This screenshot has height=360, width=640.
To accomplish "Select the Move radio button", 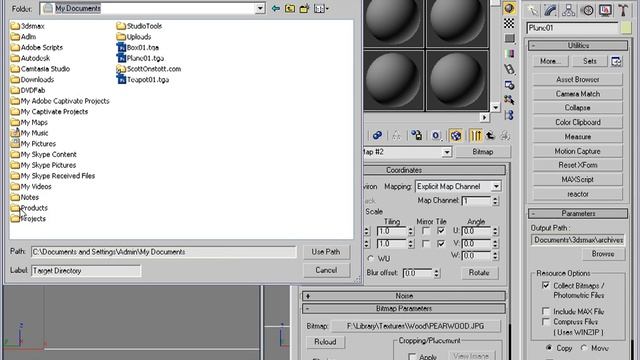I will pyautogui.click(x=584, y=348).
